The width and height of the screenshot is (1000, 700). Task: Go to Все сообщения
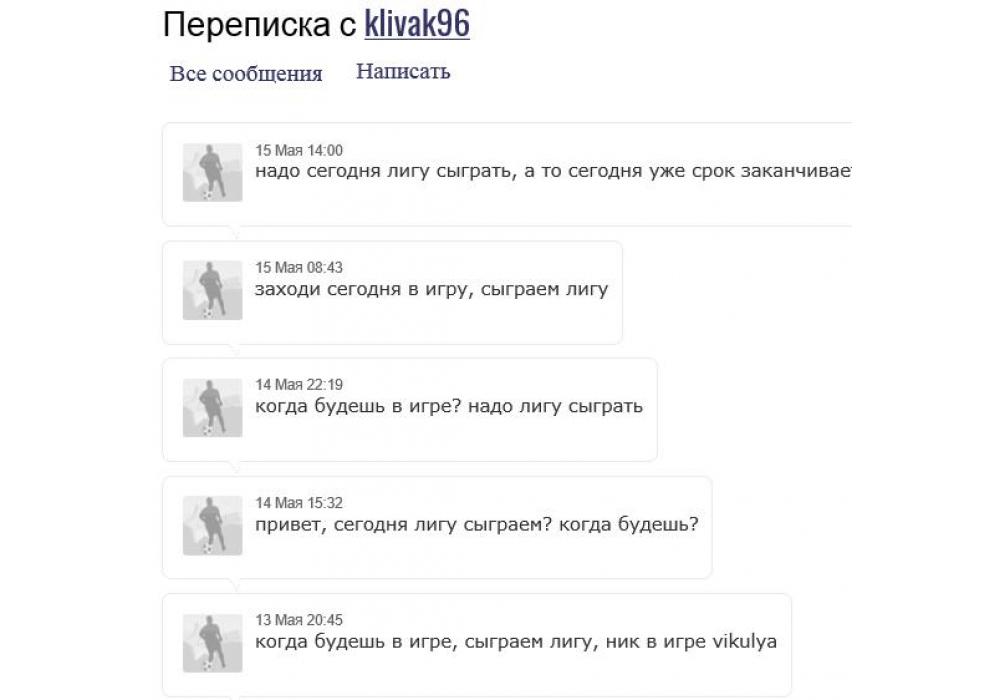coord(246,73)
